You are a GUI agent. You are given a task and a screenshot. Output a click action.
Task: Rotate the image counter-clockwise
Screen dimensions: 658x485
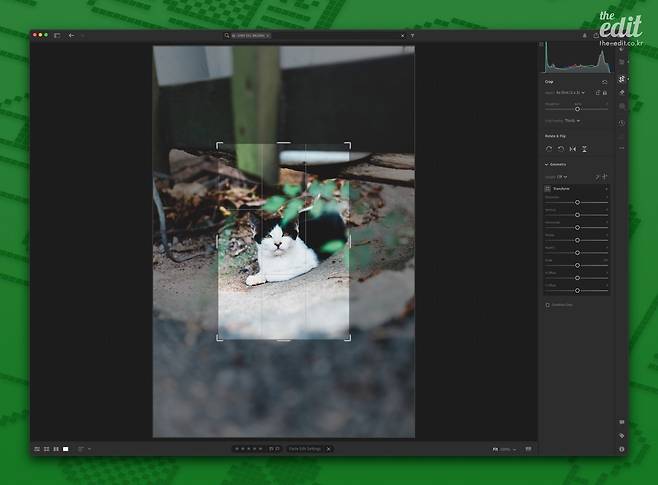pos(549,148)
